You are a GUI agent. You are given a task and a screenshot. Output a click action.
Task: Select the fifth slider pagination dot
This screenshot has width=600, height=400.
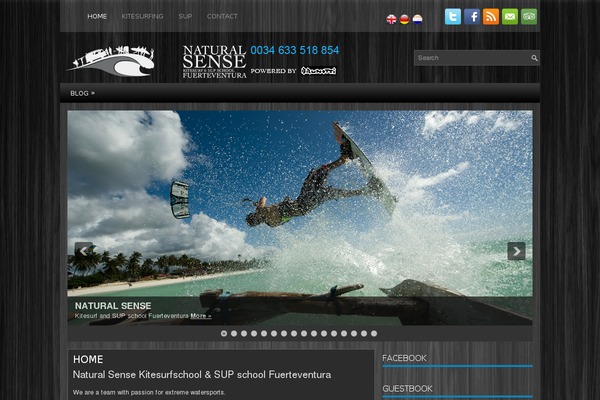[x=264, y=333]
